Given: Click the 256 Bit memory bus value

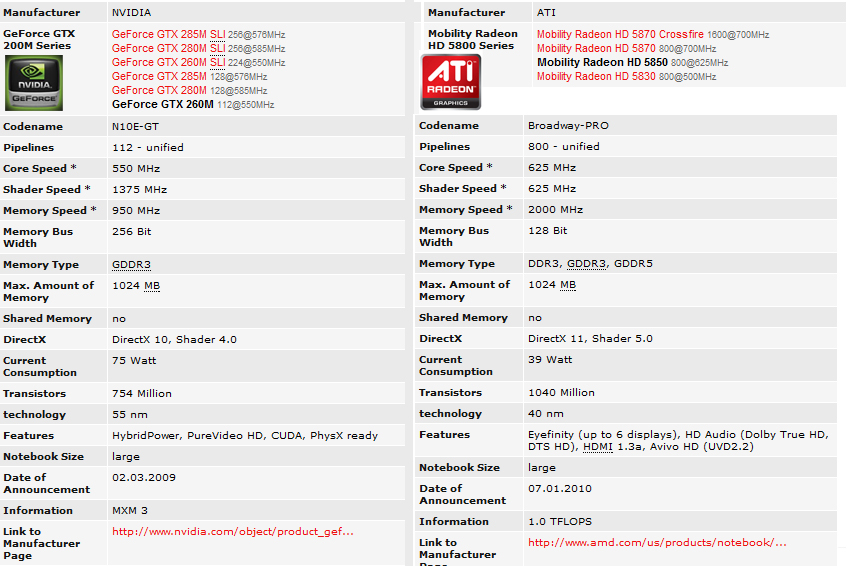Looking at the screenshot, I should click(x=131, y=232).
